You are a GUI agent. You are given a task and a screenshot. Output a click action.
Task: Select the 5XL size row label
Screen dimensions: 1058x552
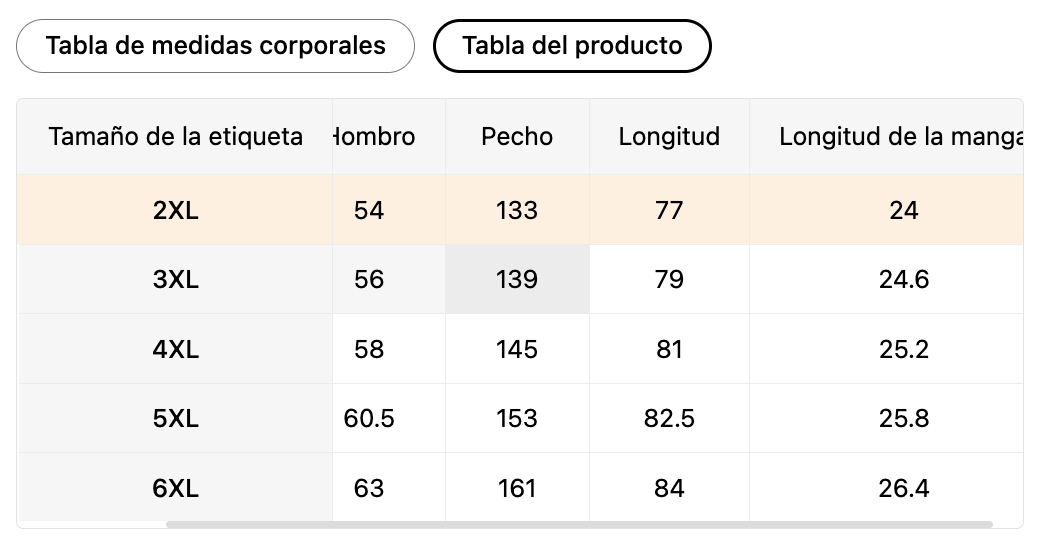175,418
